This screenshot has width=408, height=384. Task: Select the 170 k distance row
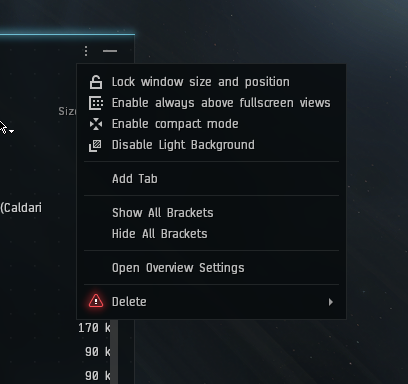(94, 328)
